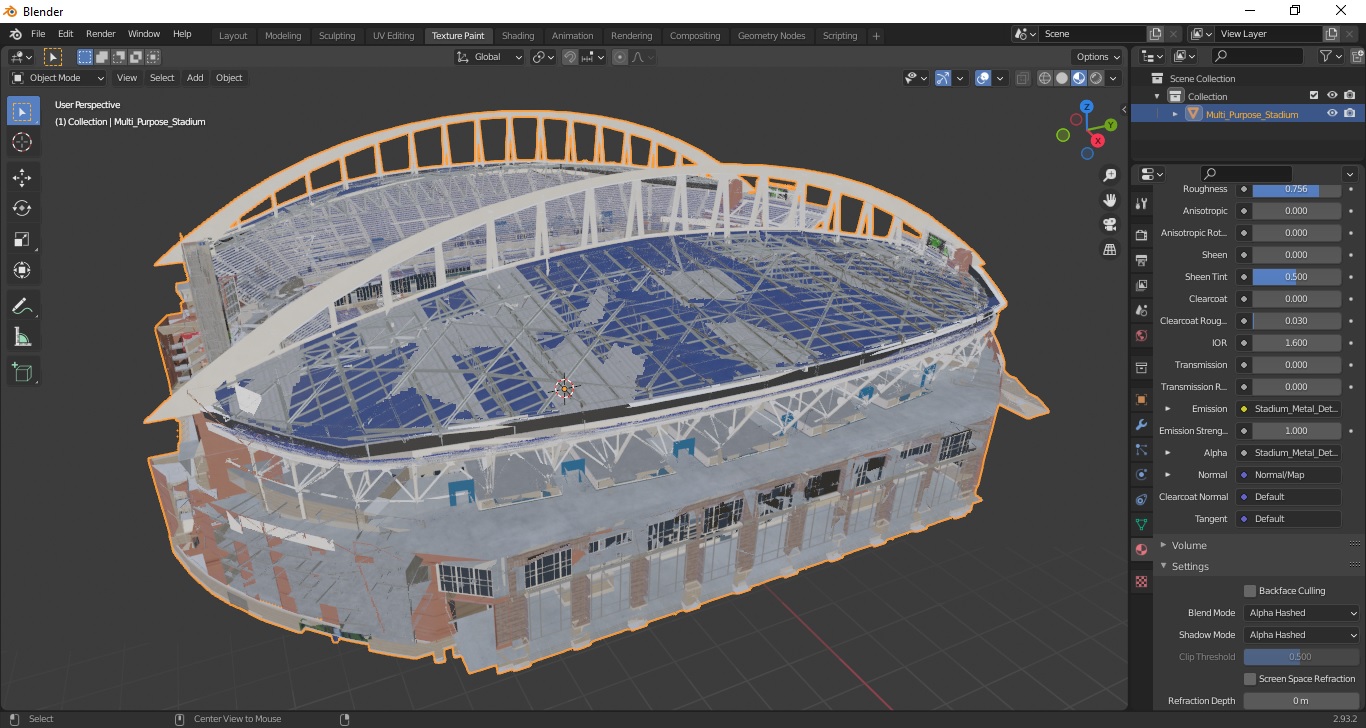1366x728 pixels.
Task: Switch perspective/orthographic with the grid gizmo
Action: 1109,250
